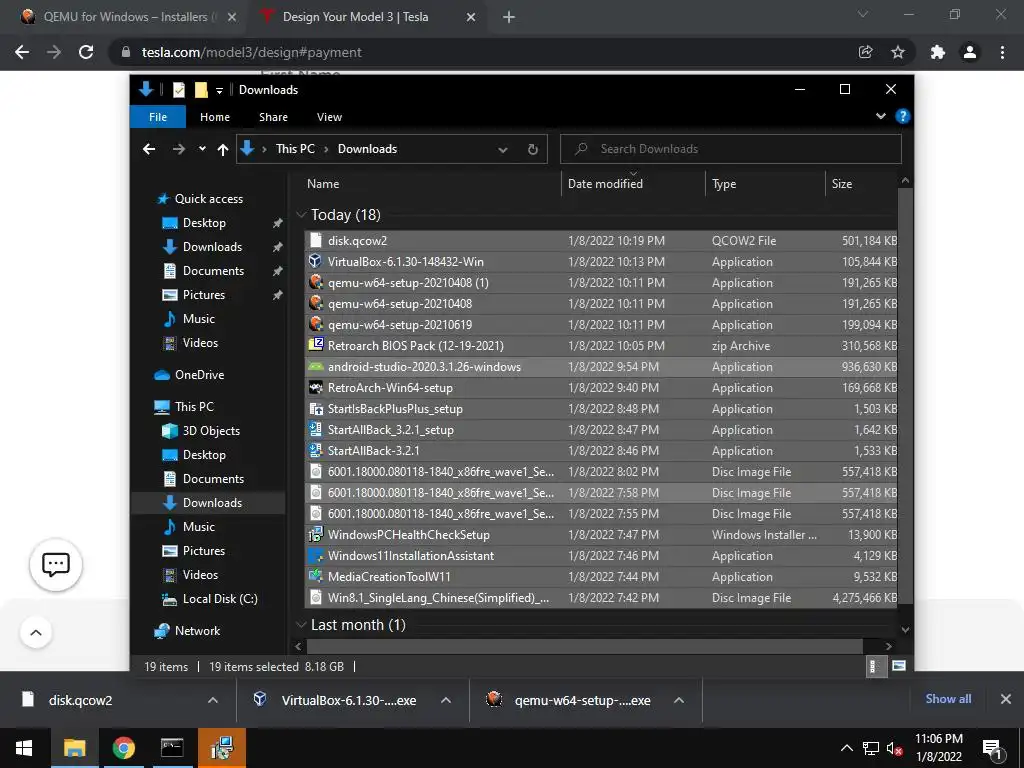Collapse the Today (18) group
The image size is (1024, 768).
301,215
